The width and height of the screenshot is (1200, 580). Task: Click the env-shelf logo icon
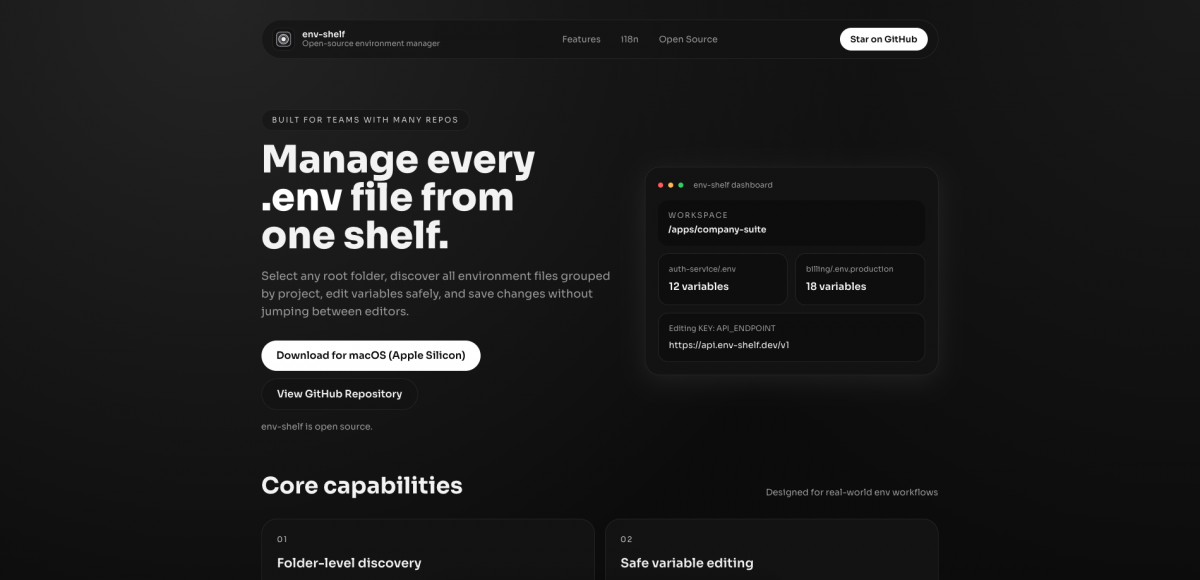284,39
